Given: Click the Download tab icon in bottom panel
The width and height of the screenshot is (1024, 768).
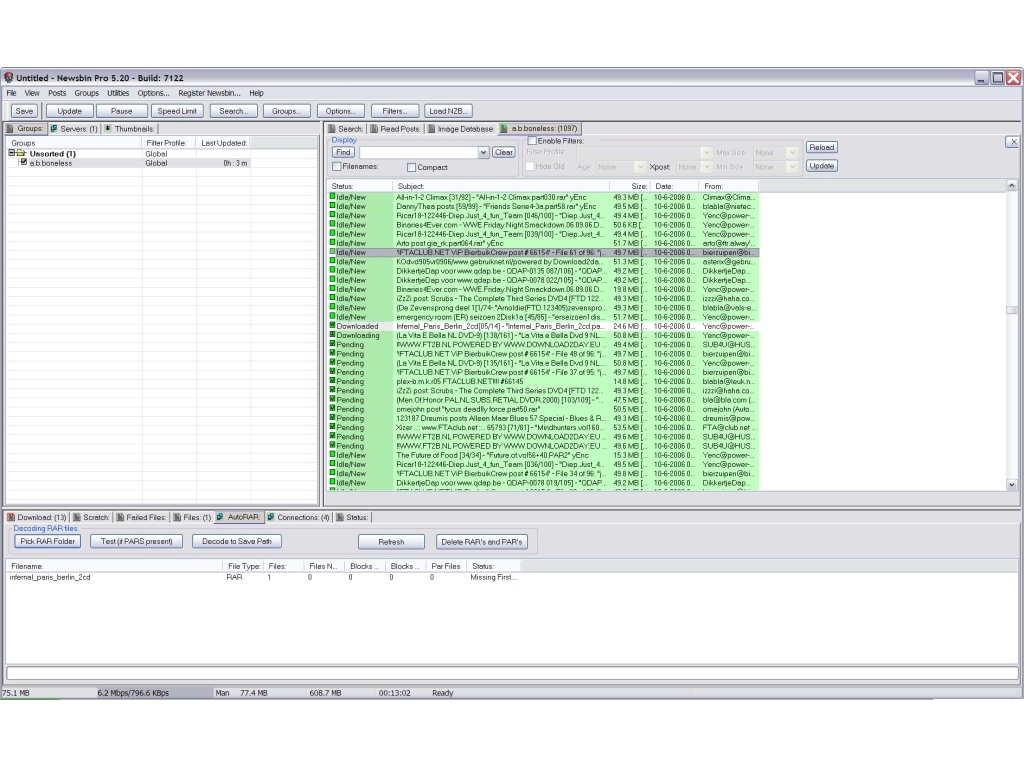Looking at the screenshot, I should coord(12,517).
